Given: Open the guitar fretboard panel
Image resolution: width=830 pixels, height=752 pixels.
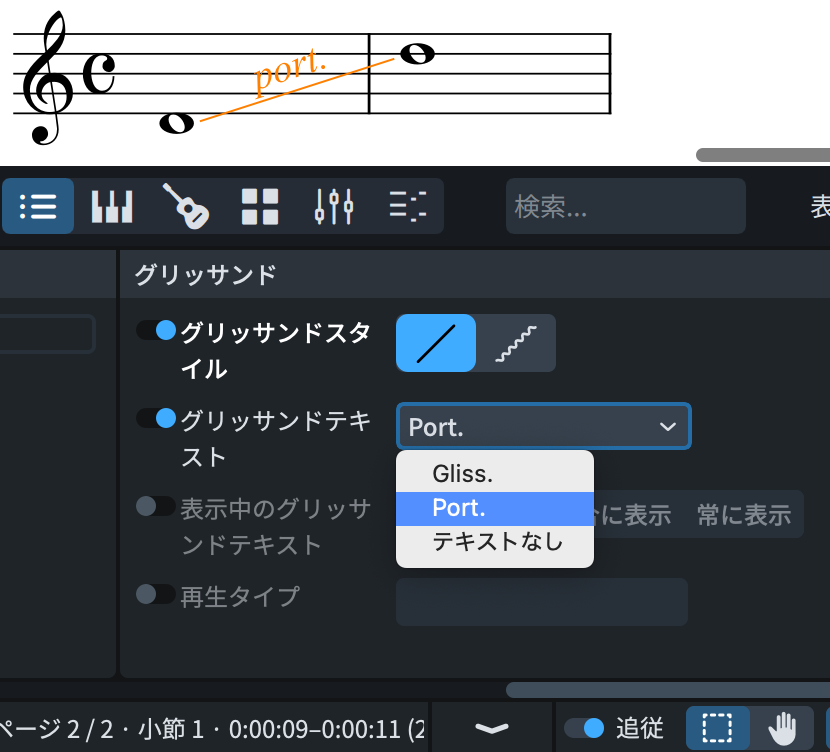Looking at the screenshot, I should coord(186,206).
